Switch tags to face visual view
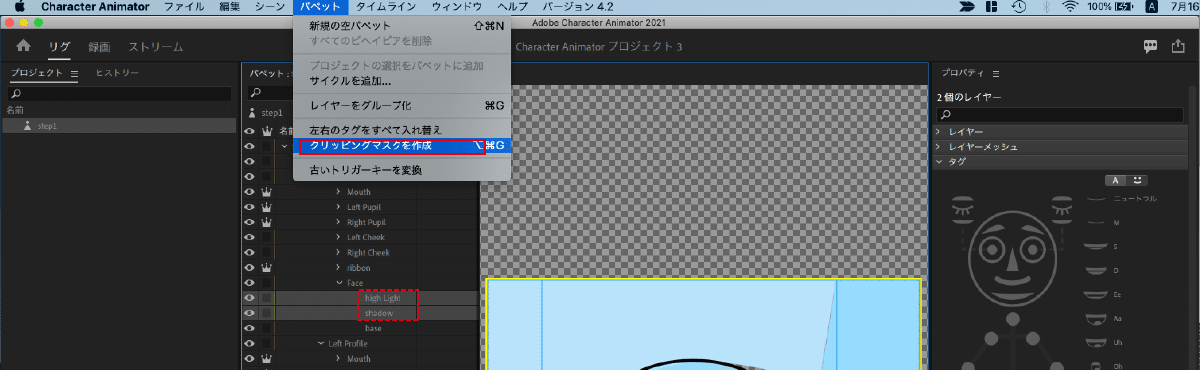The image size is (1200, 370). click(1137, 180)
